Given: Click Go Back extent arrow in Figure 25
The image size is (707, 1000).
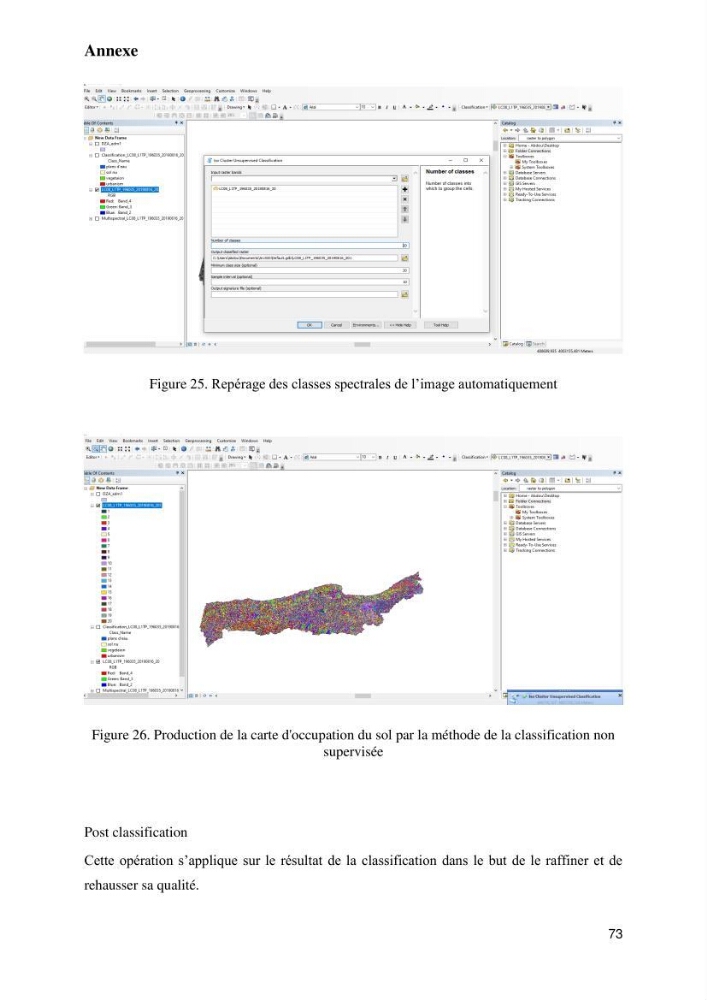Looking at the screenshot, I should click(x=136, y=99).
